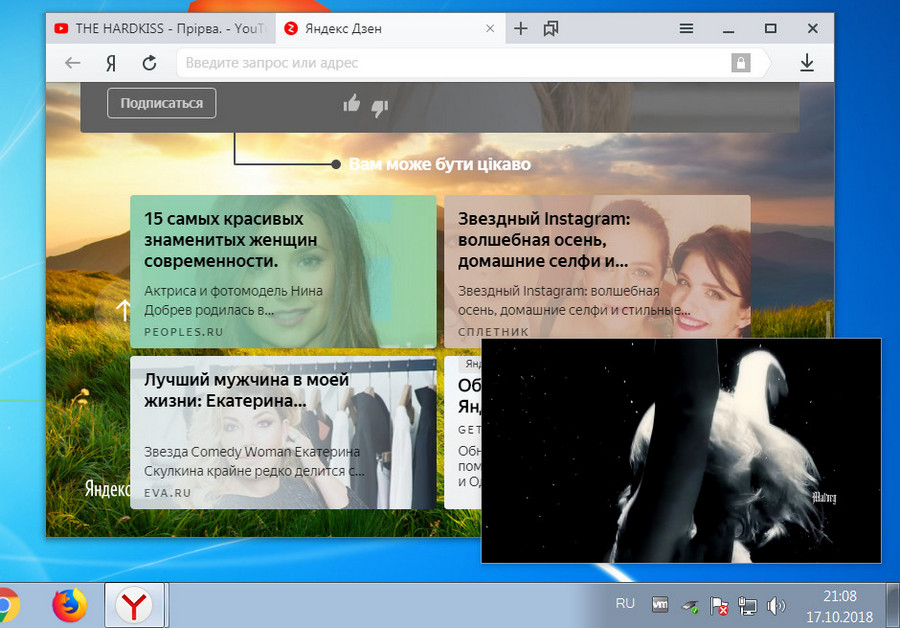Click the Вам може бути цікаво heading
Screen dimensions: 900x628
(x=440, y=164)
